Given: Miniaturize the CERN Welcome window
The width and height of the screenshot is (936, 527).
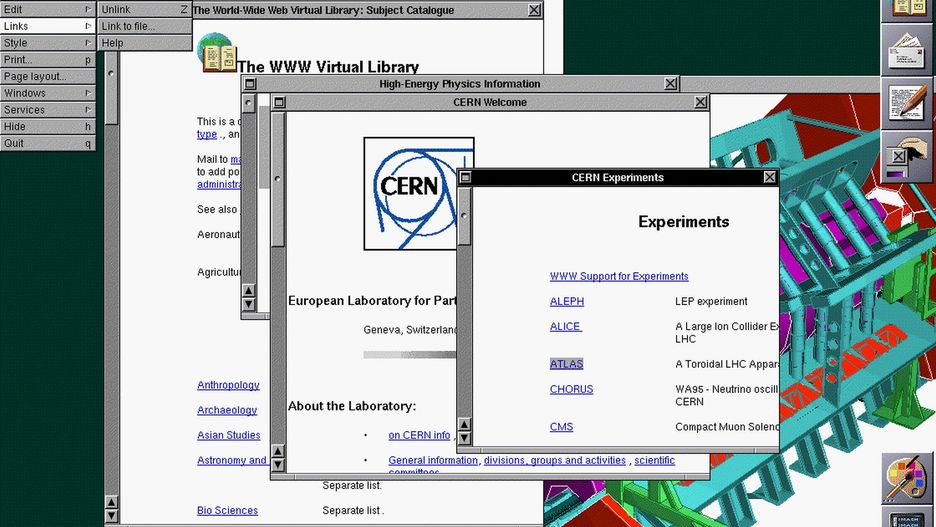Looking at the screenshot, I should (279, 102).
